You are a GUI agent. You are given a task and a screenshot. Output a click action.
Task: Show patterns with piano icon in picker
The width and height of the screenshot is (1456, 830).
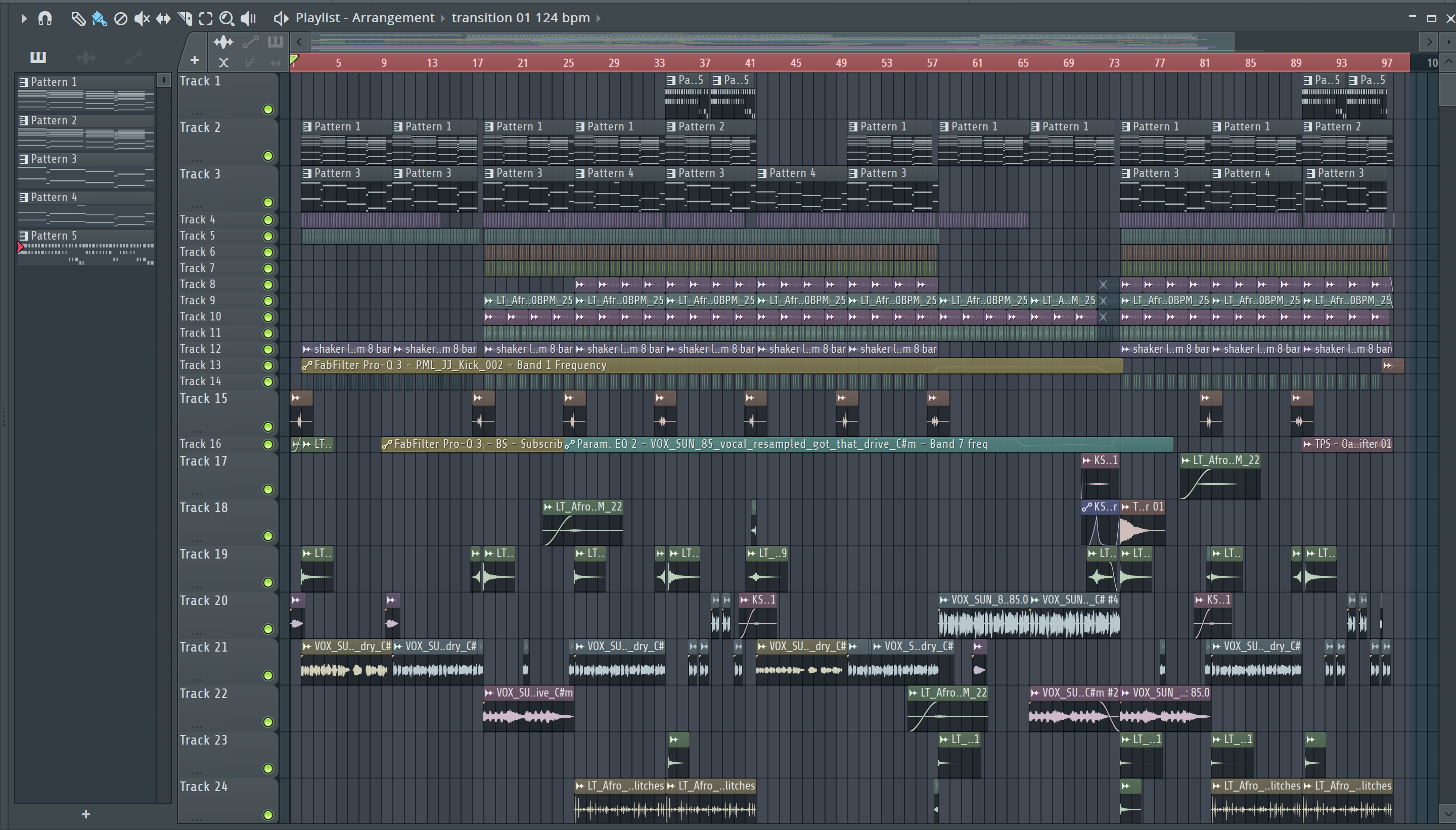tap(38, 57)
